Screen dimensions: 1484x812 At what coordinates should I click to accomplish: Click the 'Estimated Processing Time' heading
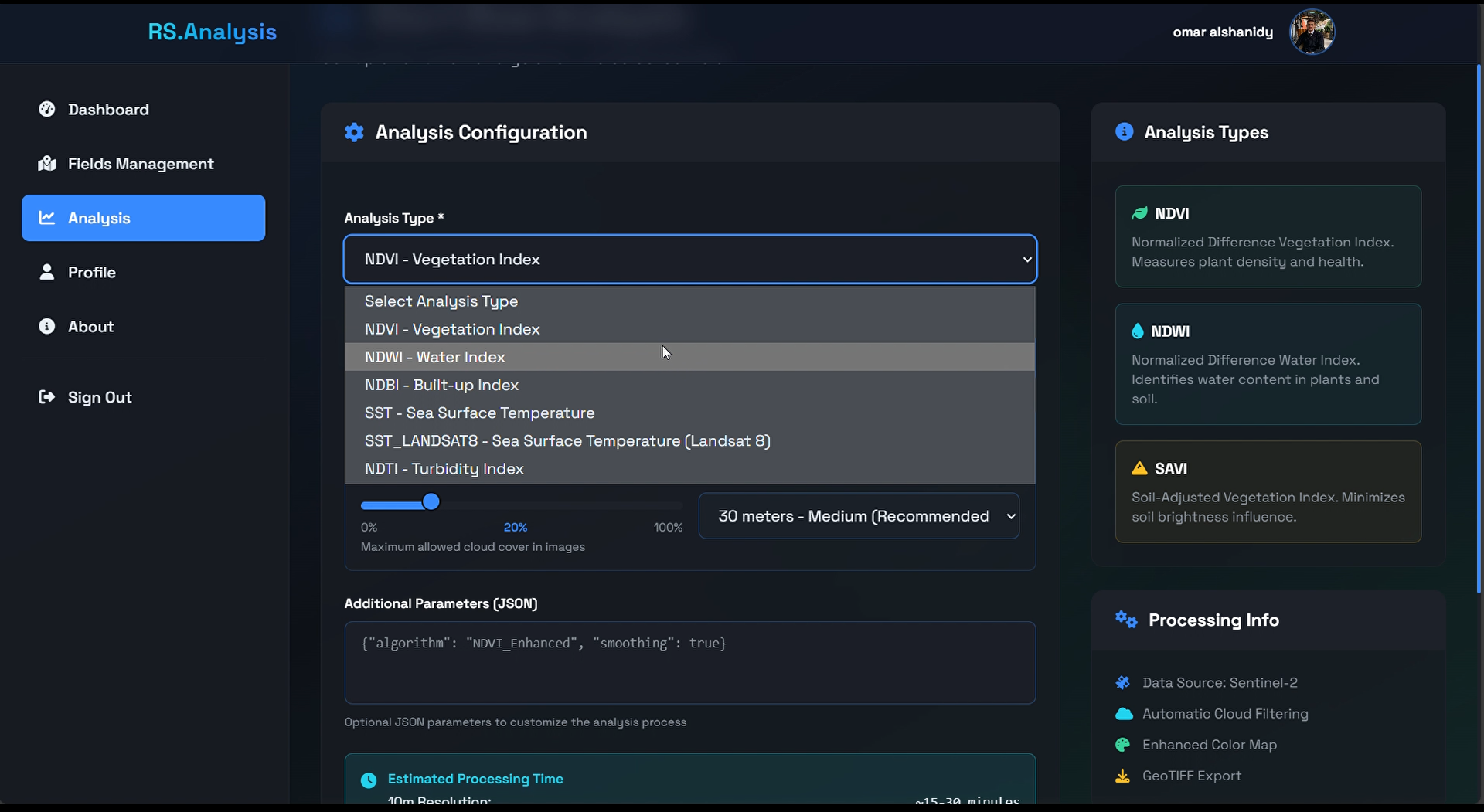pos(475,779)
